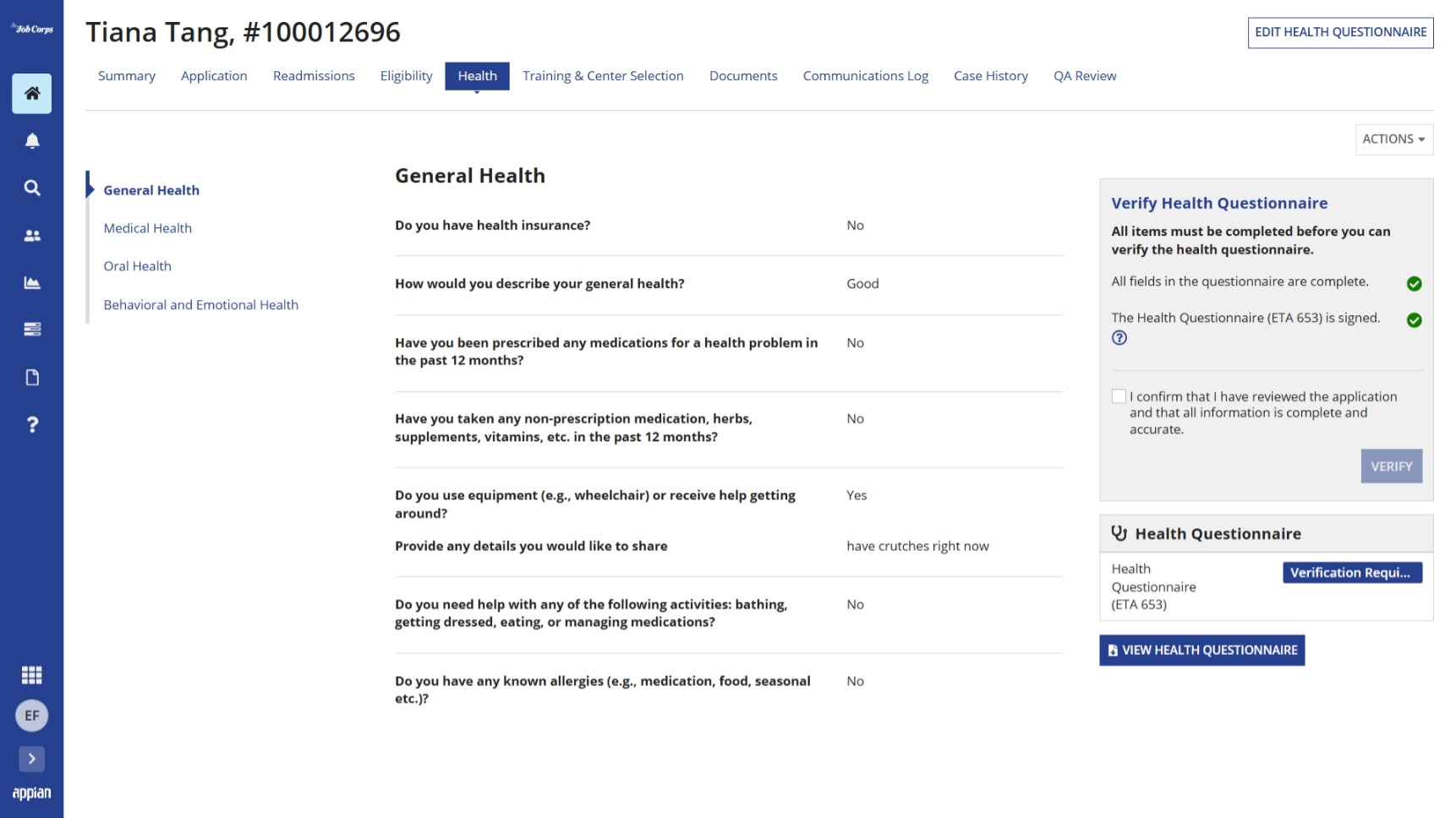Click the ETA 653 signature help icon

[1119, 338]
